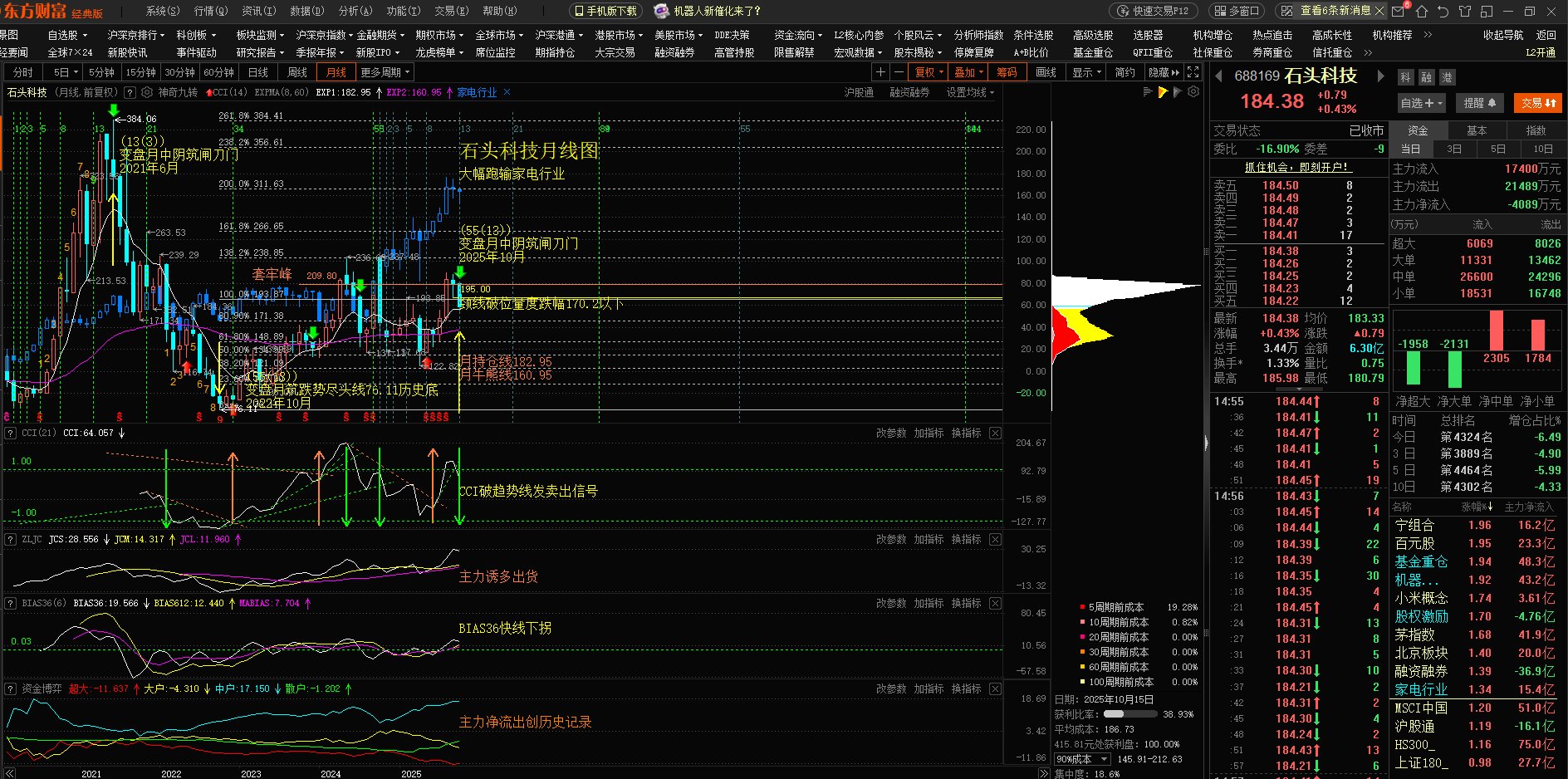Open 显示 display dropdown
1568x779 pixels.
click(x=1086, y=72)
